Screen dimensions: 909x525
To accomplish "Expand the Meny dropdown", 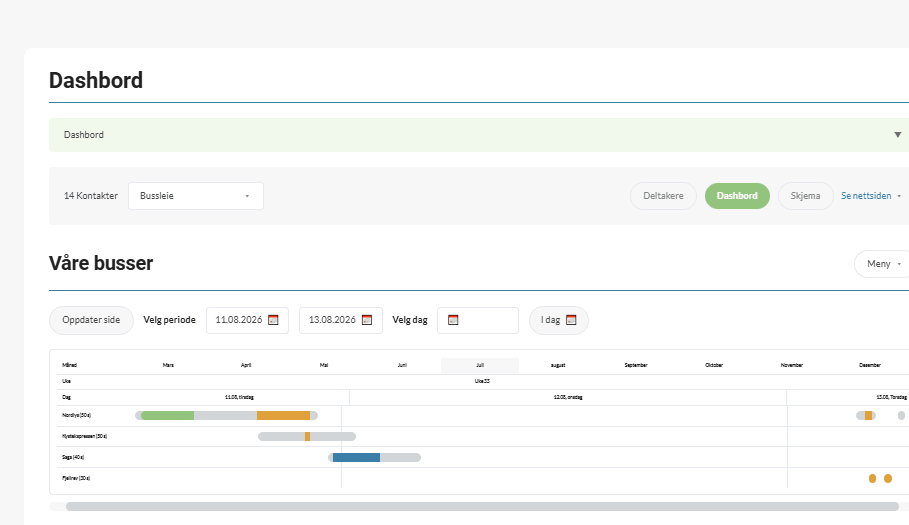I will click(882, 264).
